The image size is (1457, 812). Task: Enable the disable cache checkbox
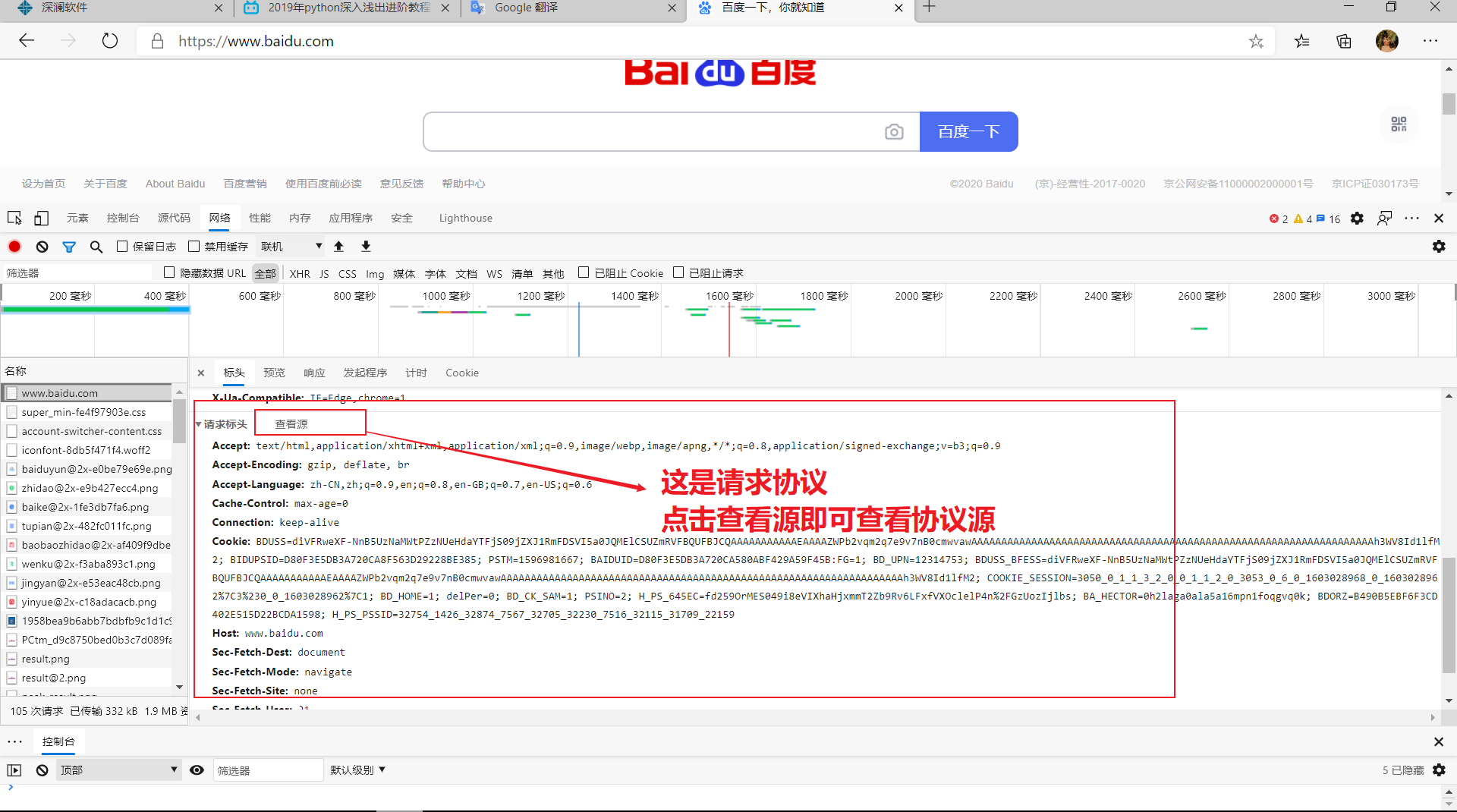194,247
